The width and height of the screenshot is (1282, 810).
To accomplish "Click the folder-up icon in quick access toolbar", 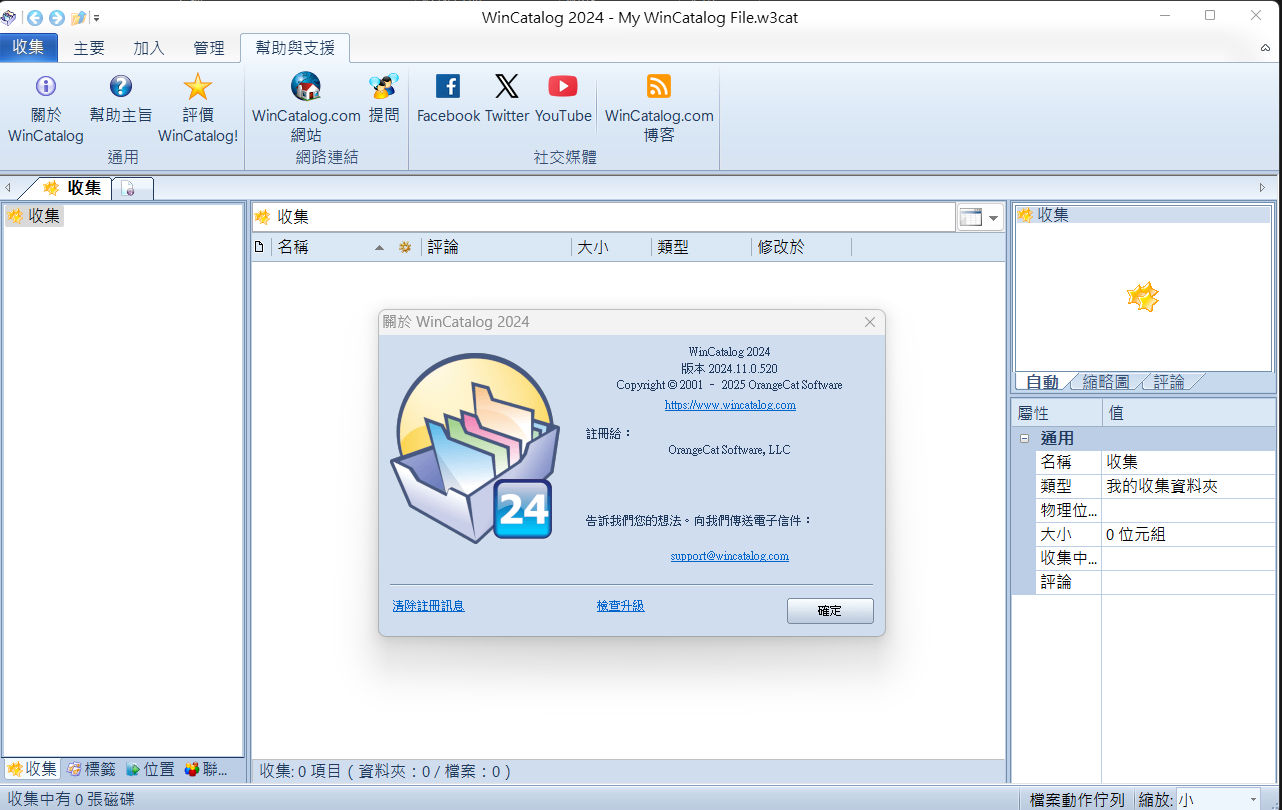I will [78, 17].
